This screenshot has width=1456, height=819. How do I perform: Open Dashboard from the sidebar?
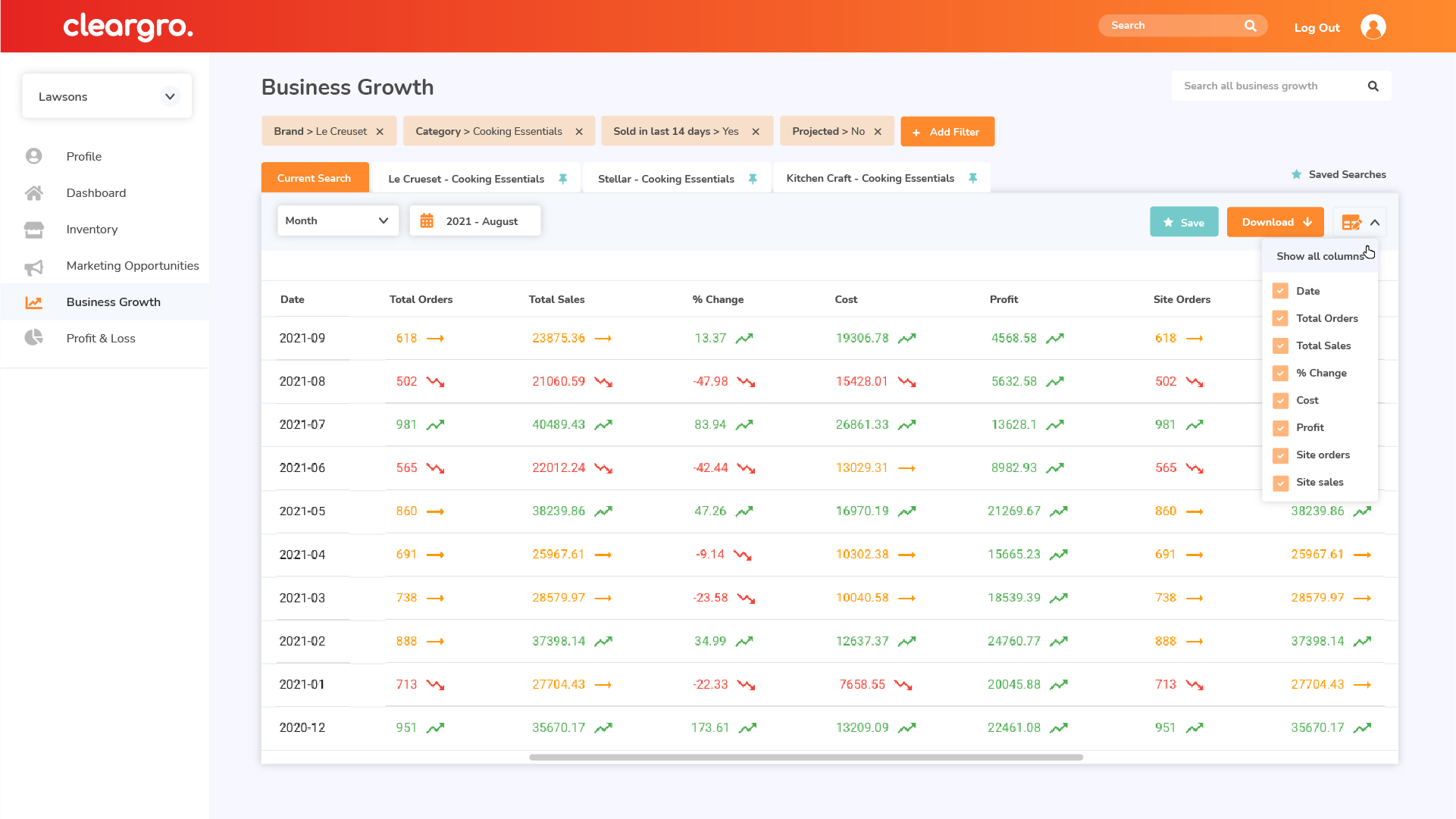(x=96, y=193)
